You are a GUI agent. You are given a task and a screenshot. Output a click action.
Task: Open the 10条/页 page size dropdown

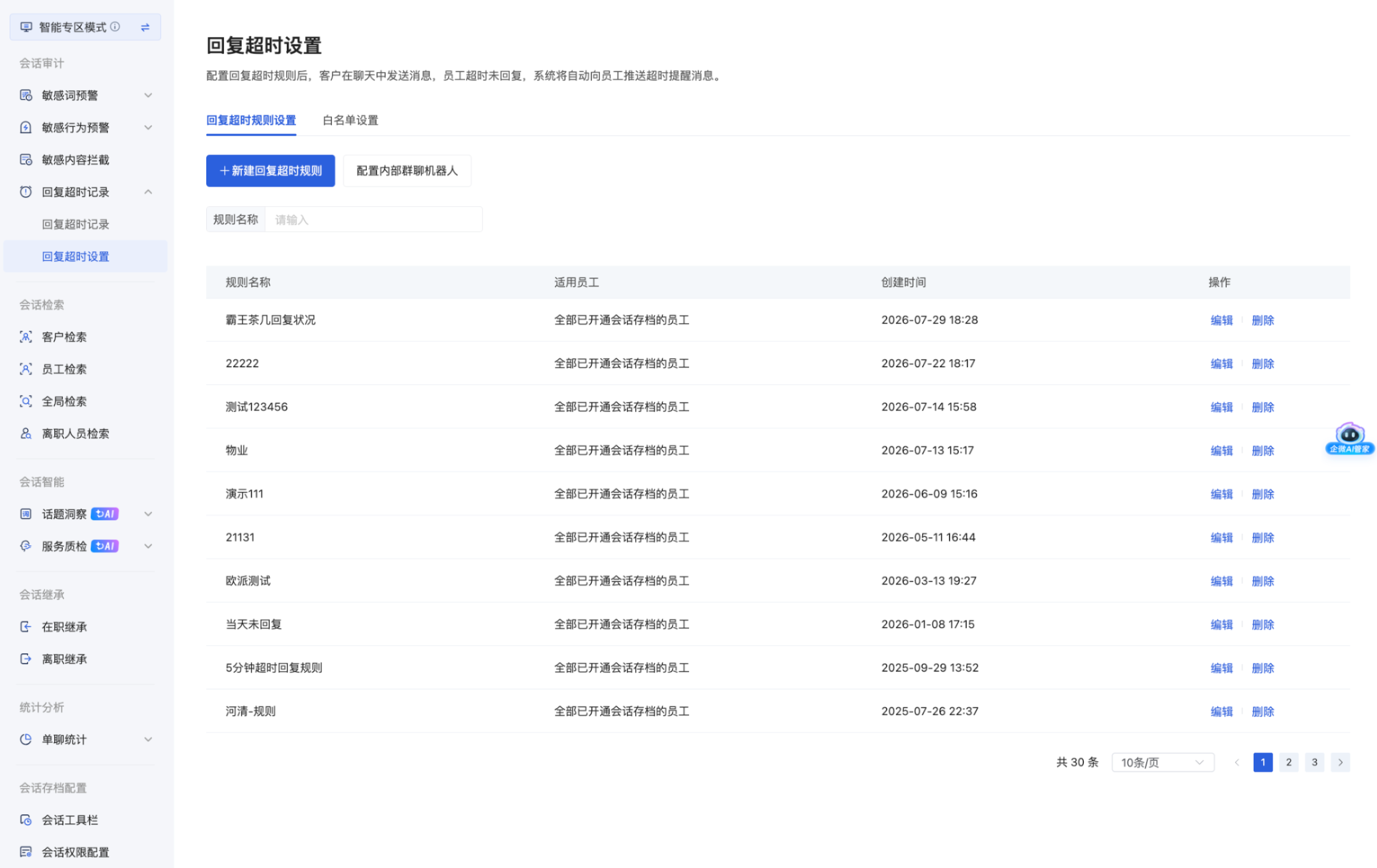[x=1163, y=762]
